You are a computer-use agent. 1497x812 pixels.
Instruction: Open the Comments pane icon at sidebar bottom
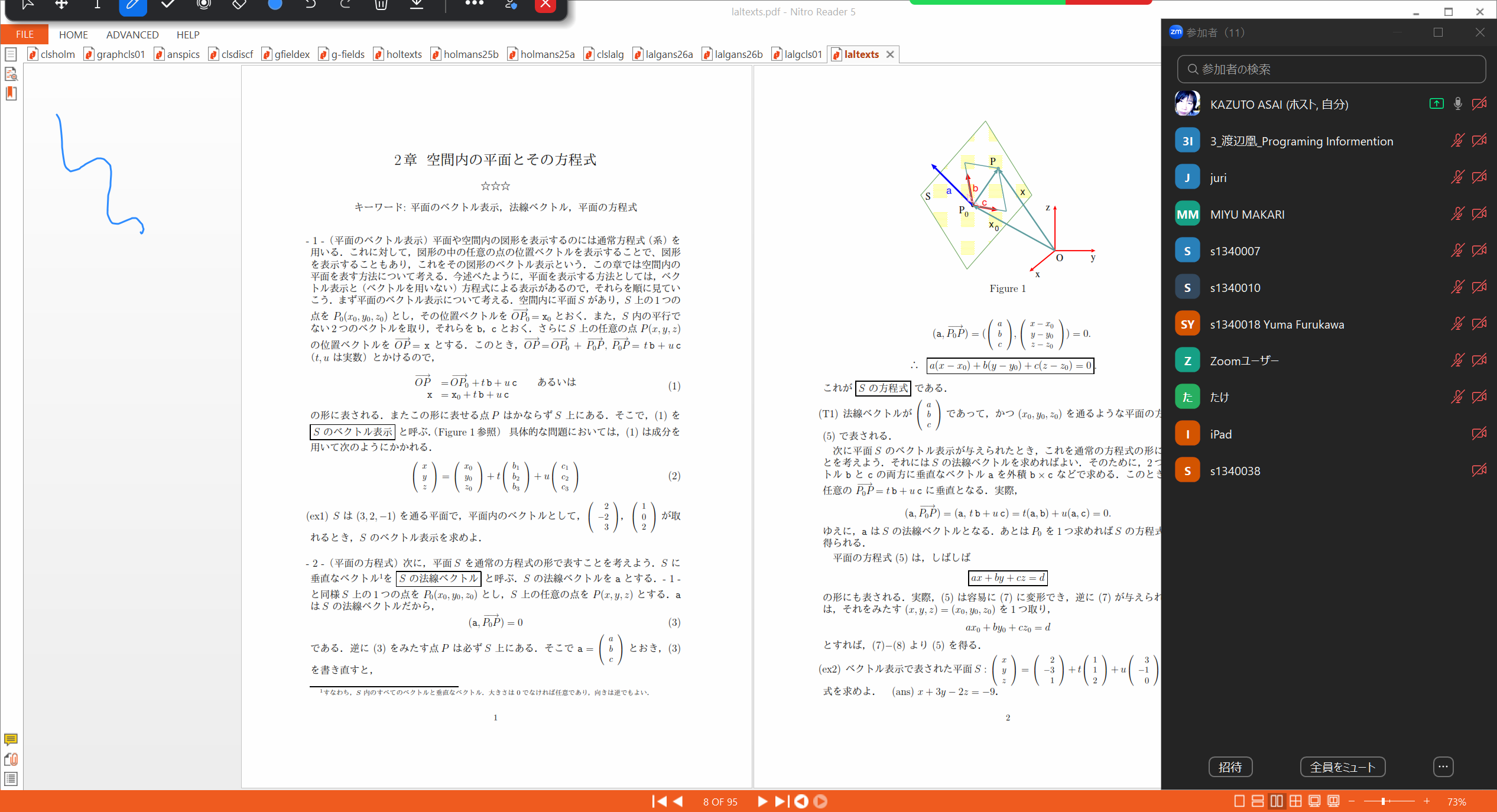[11, 739]
